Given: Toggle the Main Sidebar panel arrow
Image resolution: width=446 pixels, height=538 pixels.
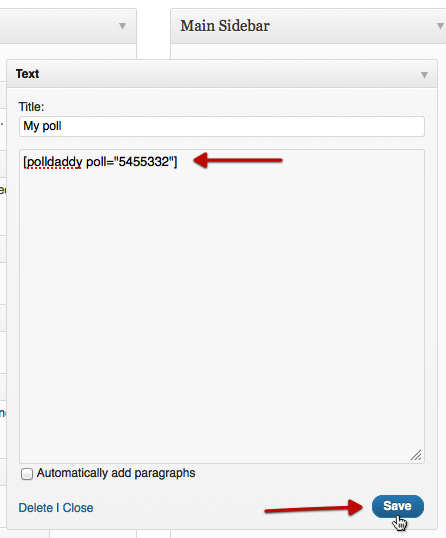Looking at the screenshot, I should (440, 26).
